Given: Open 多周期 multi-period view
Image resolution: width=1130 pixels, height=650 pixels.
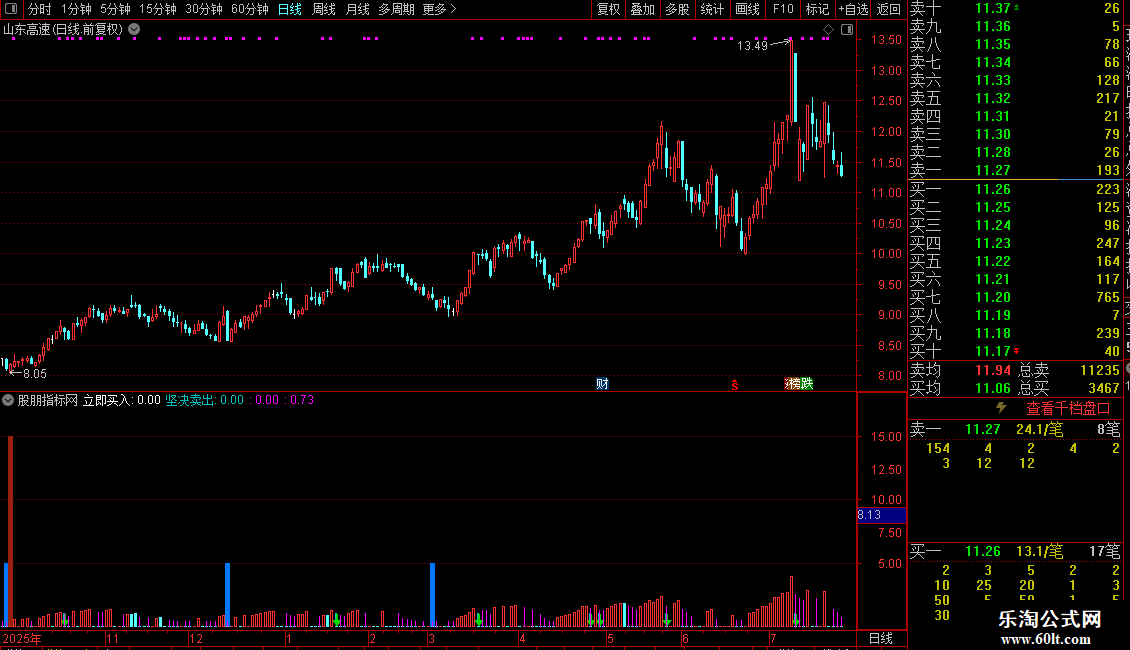Looking at the screenshot, I should coord(396,9).
